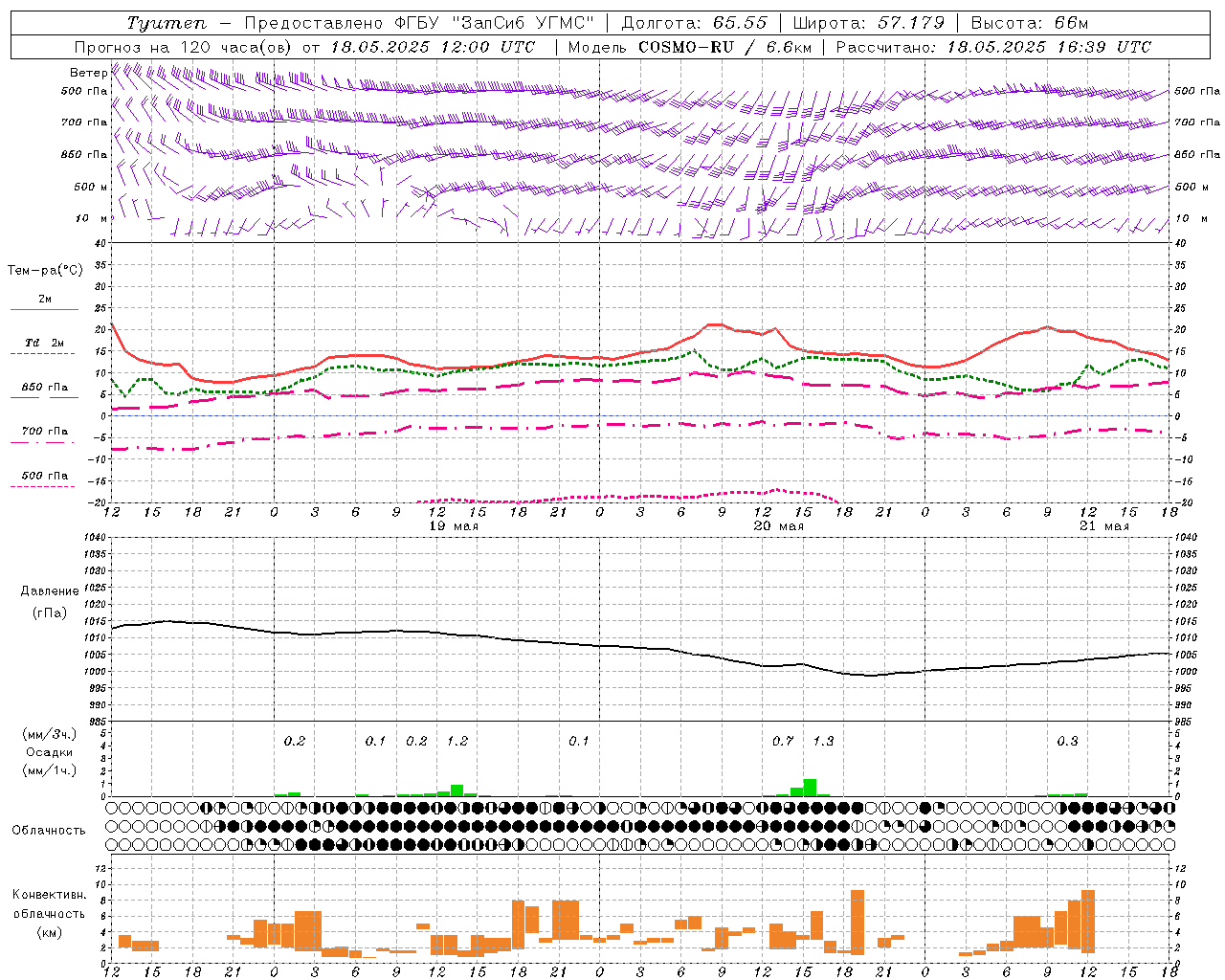Click the "(мм/3ч.)" units label
Screen dimensions: 1225x980
pos(49,734)
